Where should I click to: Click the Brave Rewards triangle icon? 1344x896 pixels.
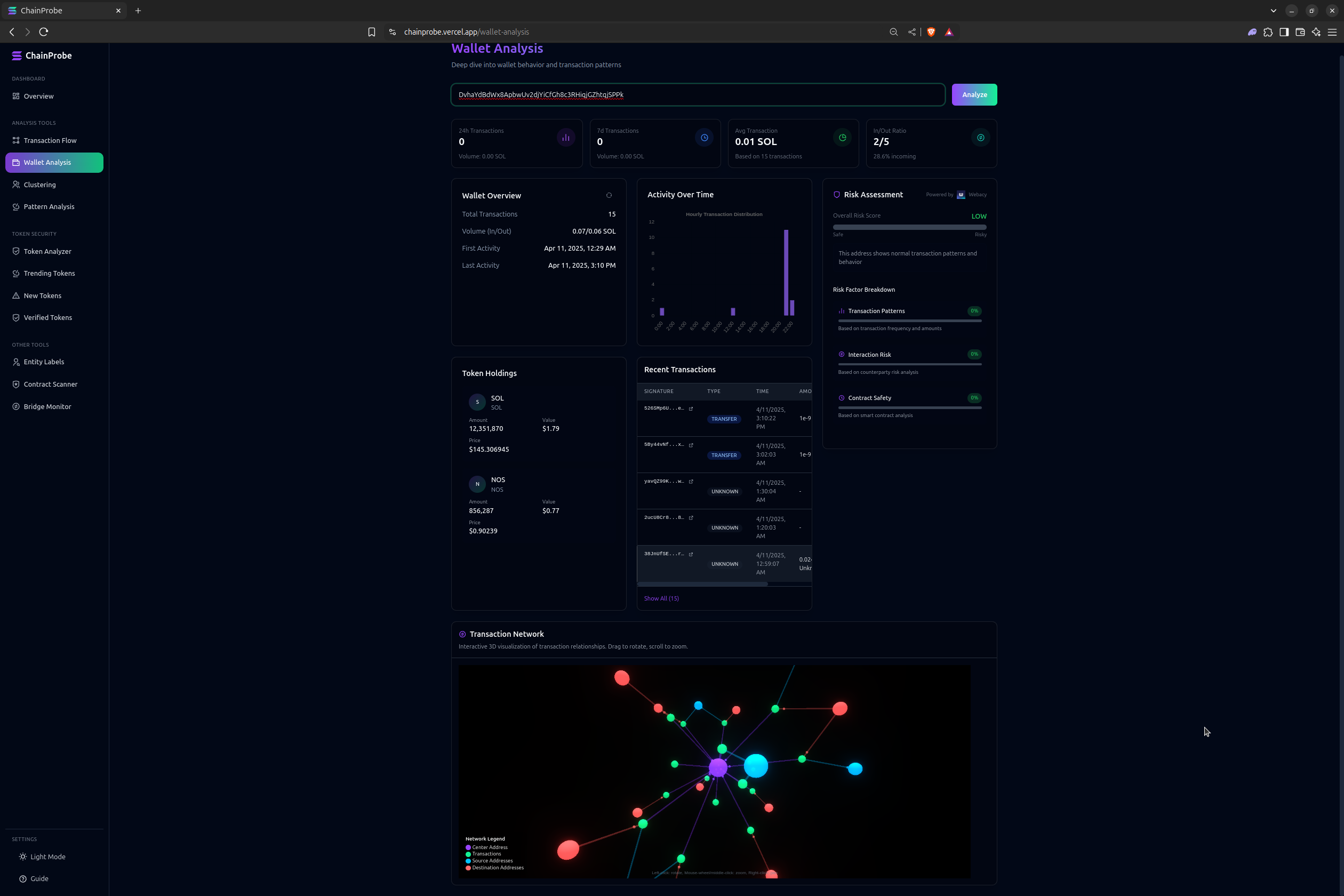[x=949, y=32]
